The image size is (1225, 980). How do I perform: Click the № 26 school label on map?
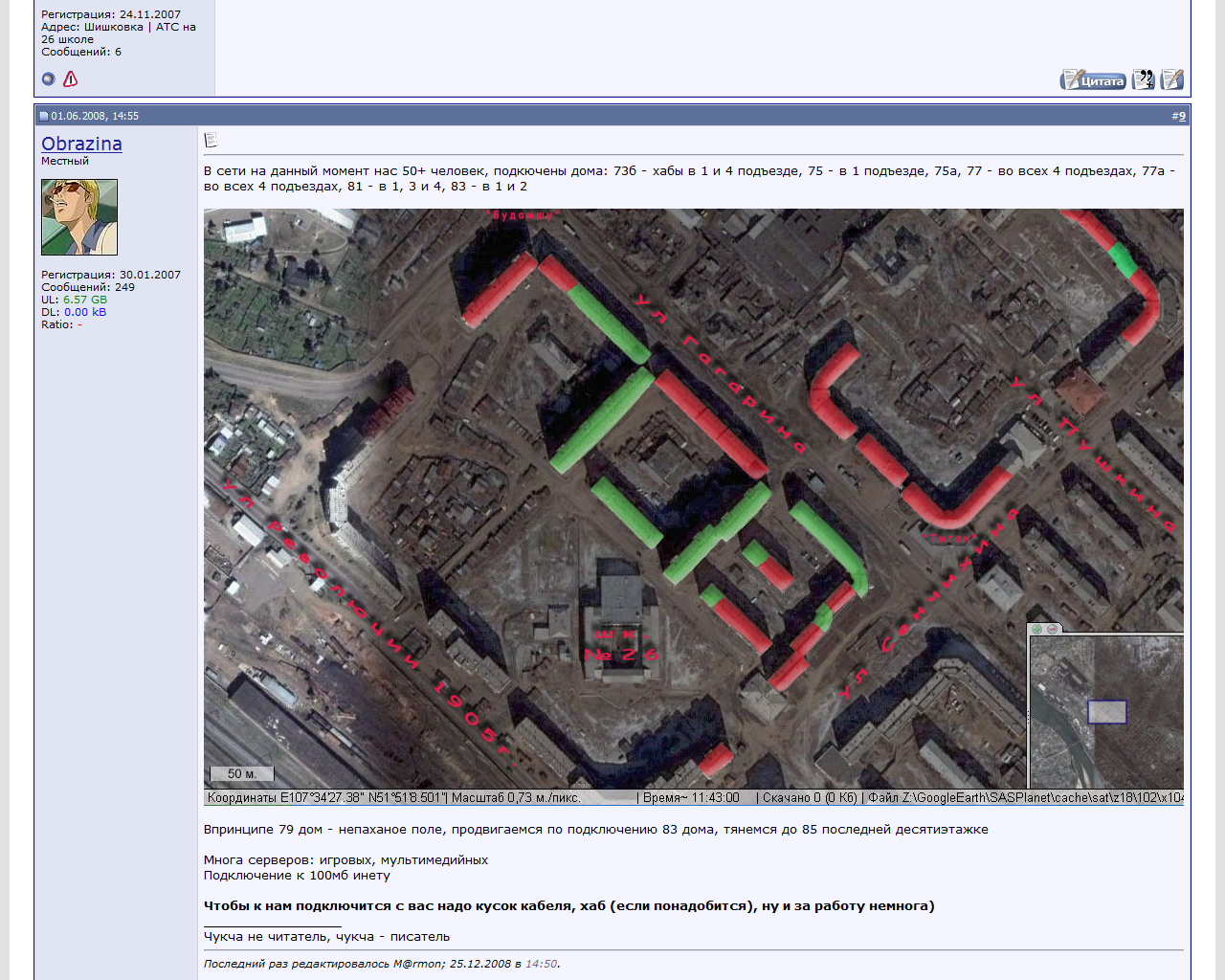pos(620,655)
